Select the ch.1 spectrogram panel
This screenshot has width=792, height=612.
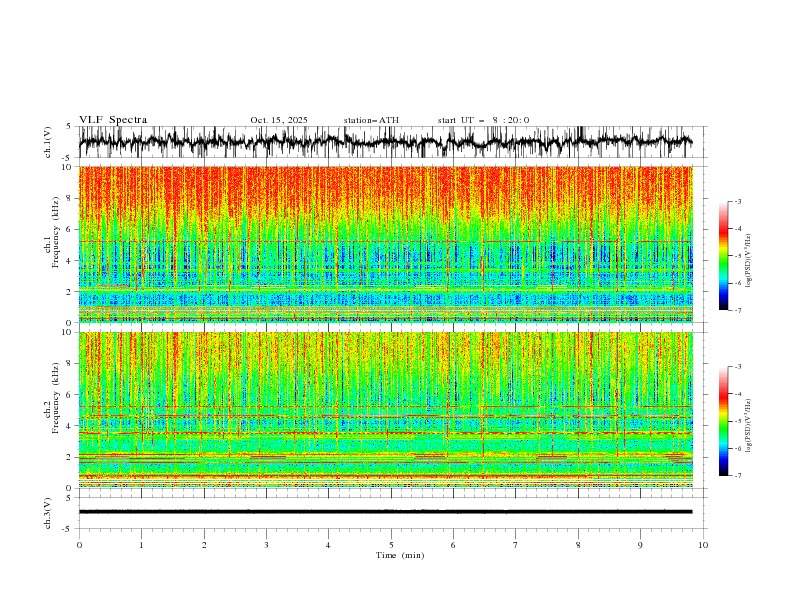click(x=385, y=244)
